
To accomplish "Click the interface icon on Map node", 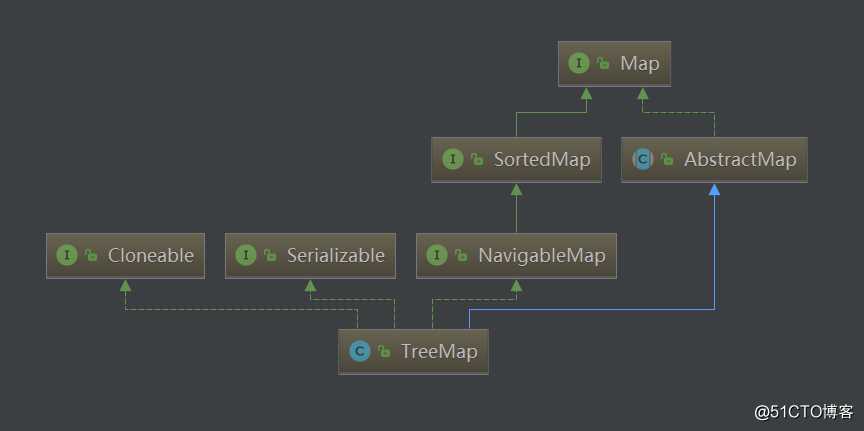I will click(x=579, y=64).
